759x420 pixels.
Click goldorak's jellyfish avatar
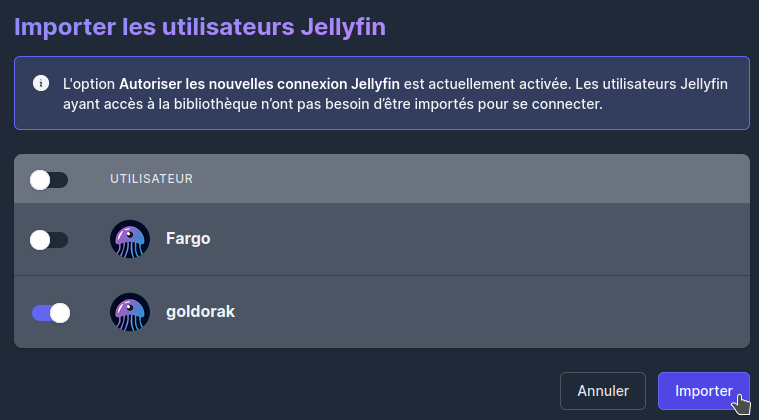pyautogui.click(x=130, y=312)
